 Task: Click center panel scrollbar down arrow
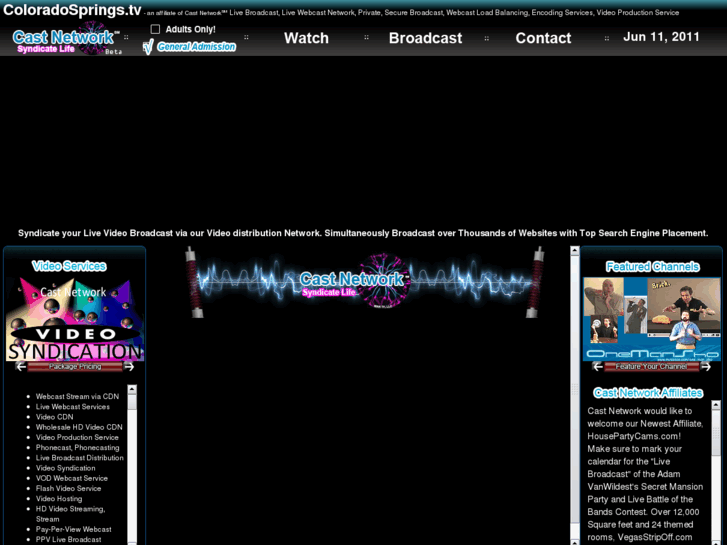tap(575, 542)
